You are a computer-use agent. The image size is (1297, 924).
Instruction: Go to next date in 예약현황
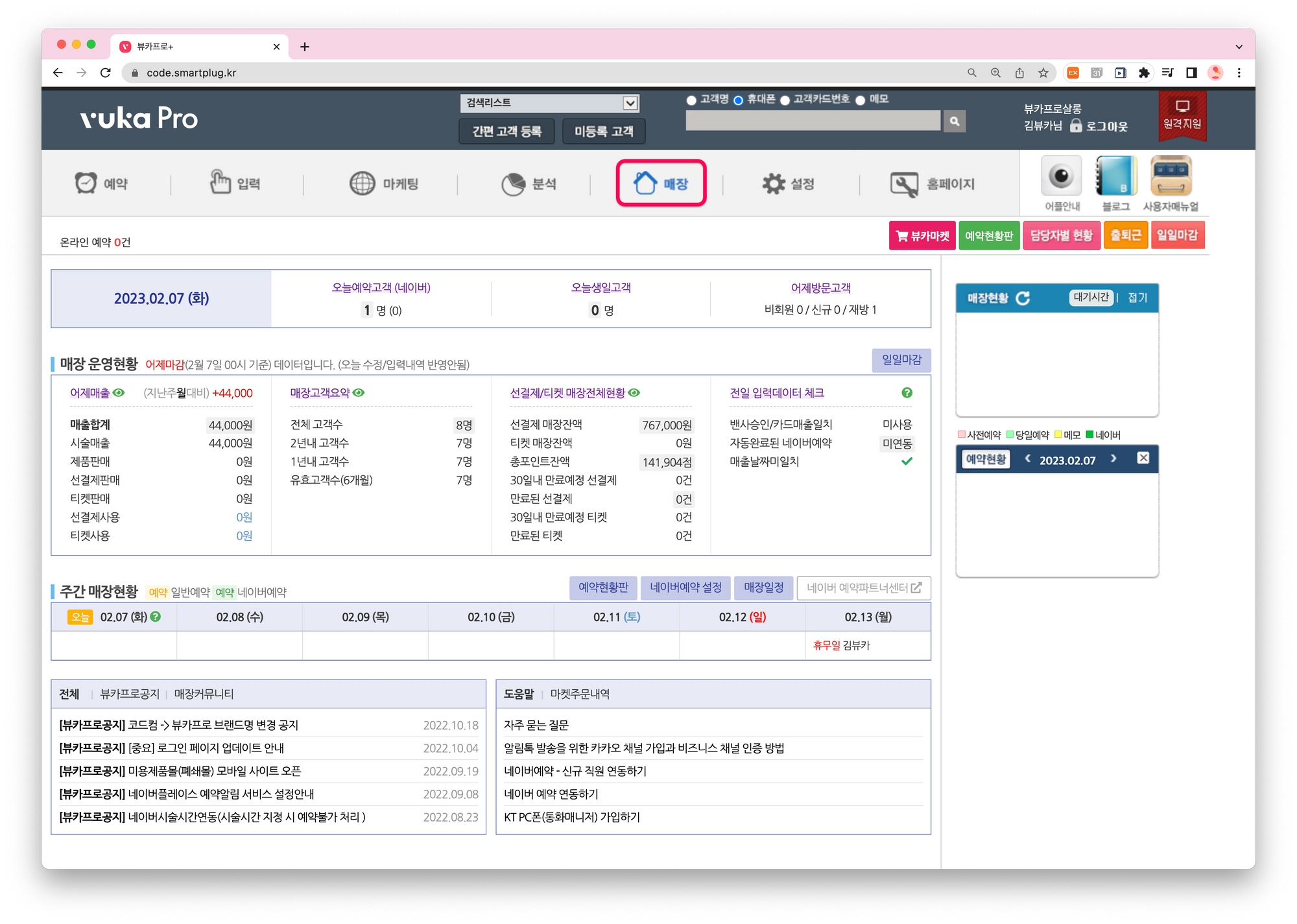click(1113, 459)
